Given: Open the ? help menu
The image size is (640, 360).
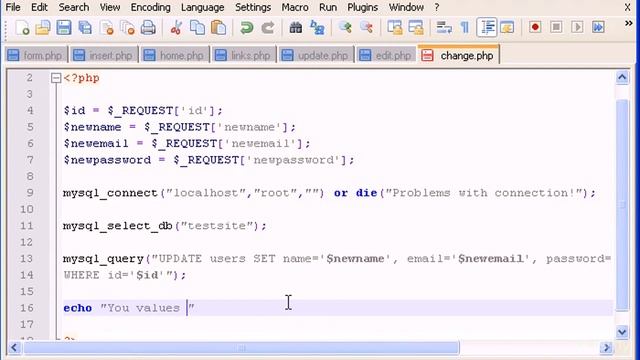Looking at the screenshot, I should click(x=437, y=7).
